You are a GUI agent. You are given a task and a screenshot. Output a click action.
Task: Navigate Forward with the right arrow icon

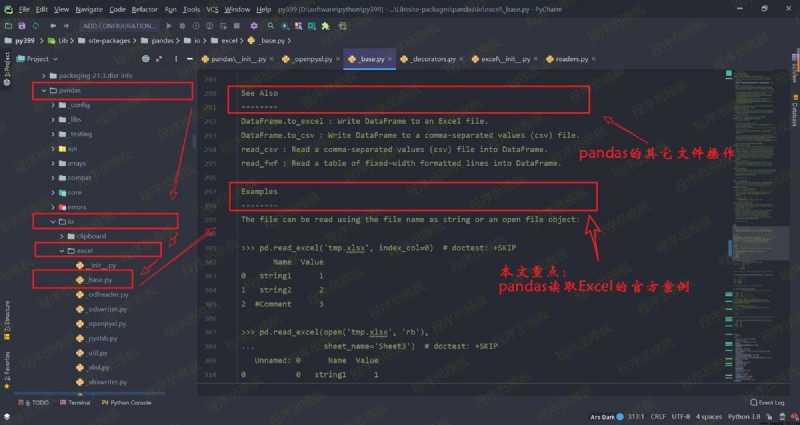pos(66,26)
